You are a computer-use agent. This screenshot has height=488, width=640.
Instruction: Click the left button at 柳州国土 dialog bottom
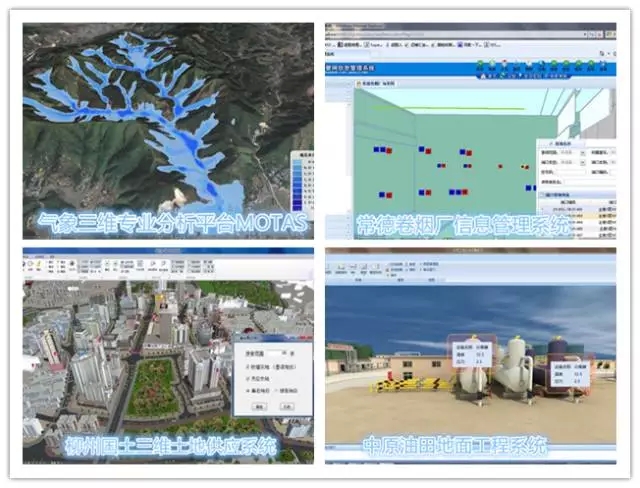coord(259,406)
